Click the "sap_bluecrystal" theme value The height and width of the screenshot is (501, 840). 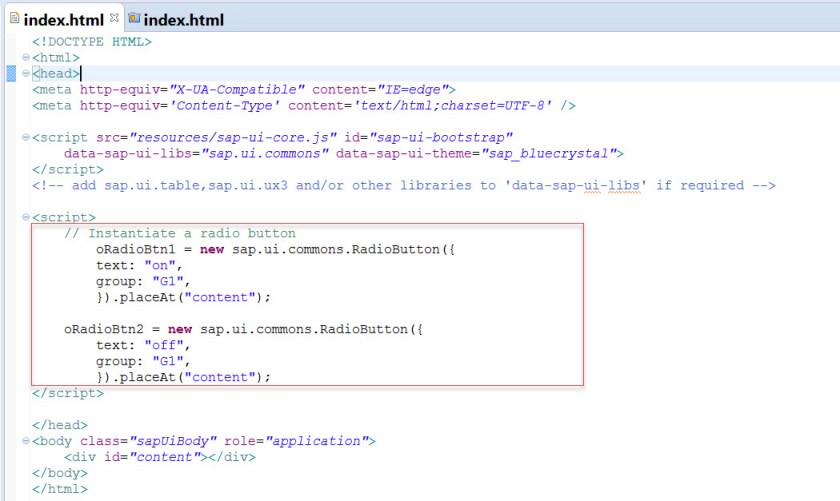click(x=549, y=154)
